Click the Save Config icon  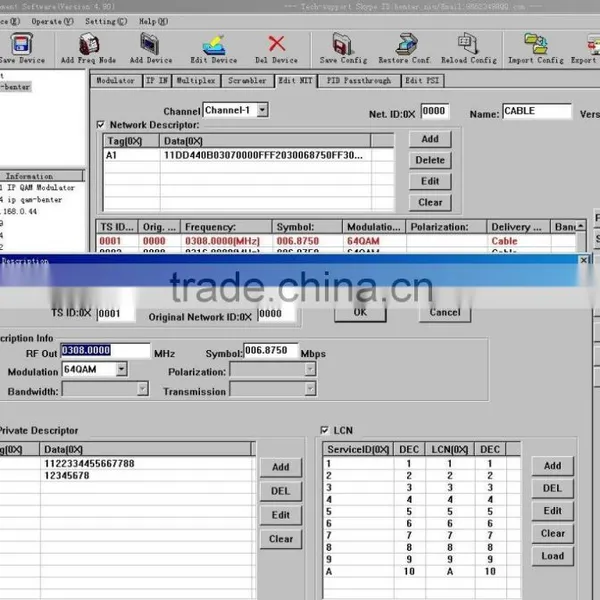tap(342, 44)
